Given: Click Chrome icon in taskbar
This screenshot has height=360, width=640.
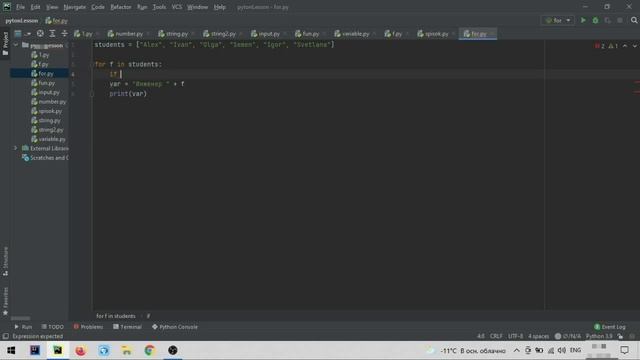Looking at the screenshot, I should pyautogui.click(x=149, y=350).
